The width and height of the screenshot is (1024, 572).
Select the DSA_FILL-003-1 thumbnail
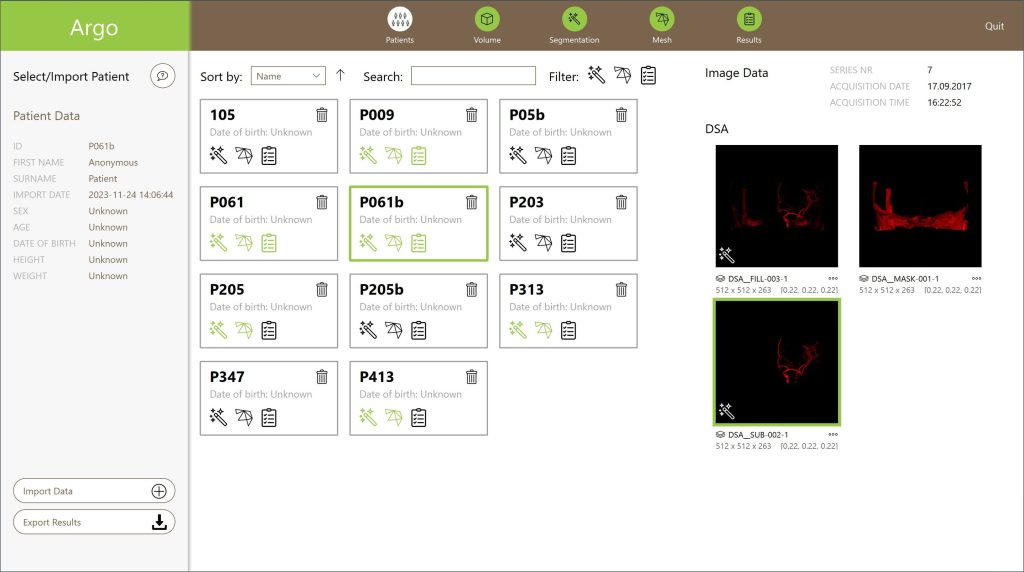(776, 206)
